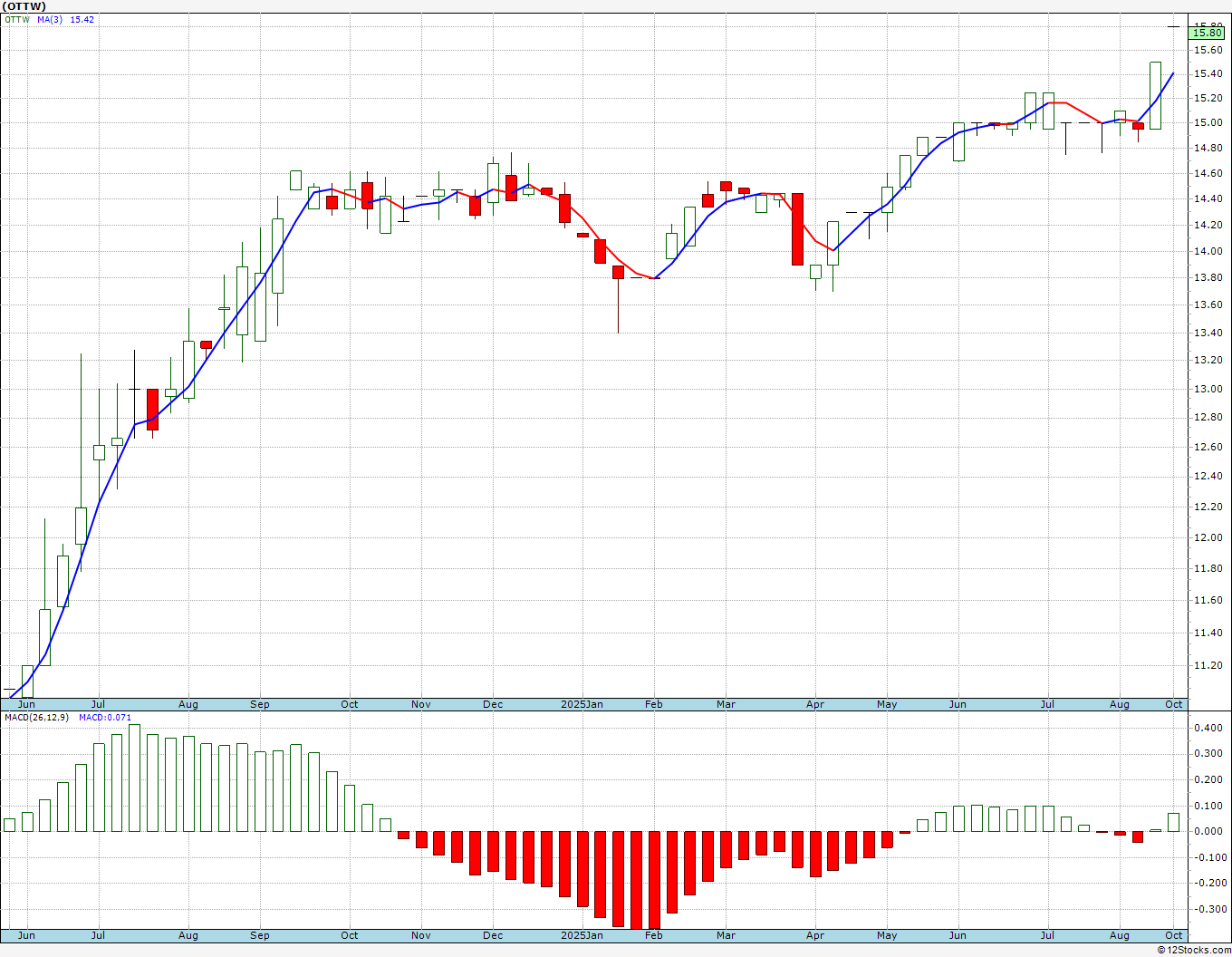
Task: Click Apr on the MACD panel date axis
Action: 815,935
